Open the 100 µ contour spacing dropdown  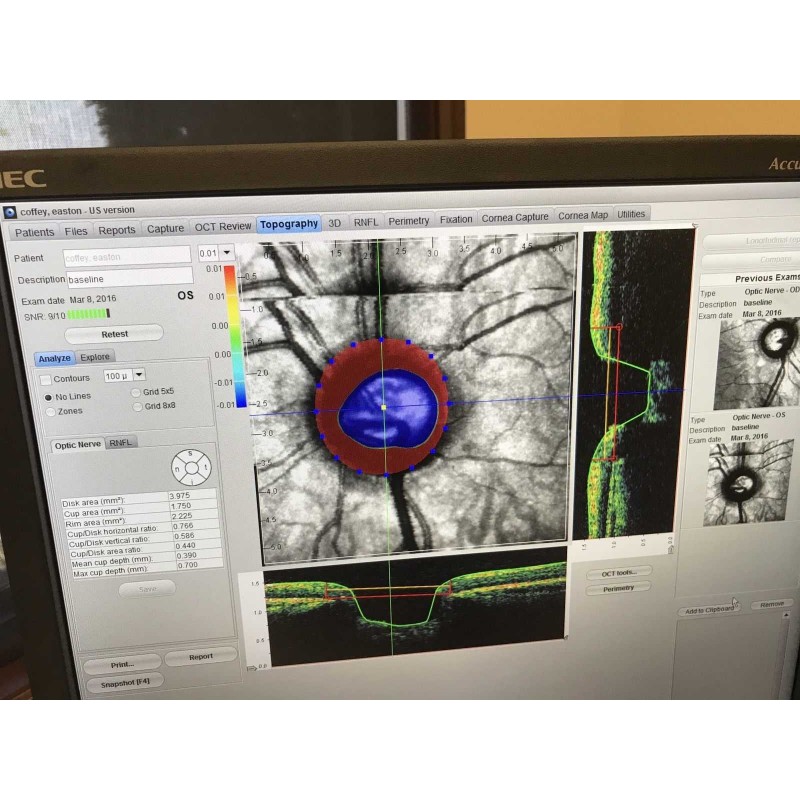tap(139, 374)
